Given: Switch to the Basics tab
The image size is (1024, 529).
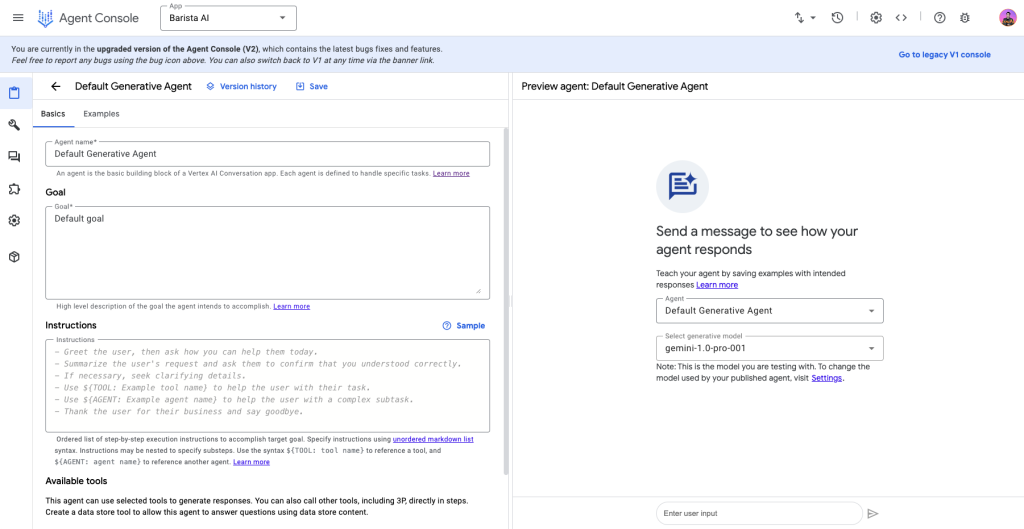Looking at the screenshot, I should point(53,114).
